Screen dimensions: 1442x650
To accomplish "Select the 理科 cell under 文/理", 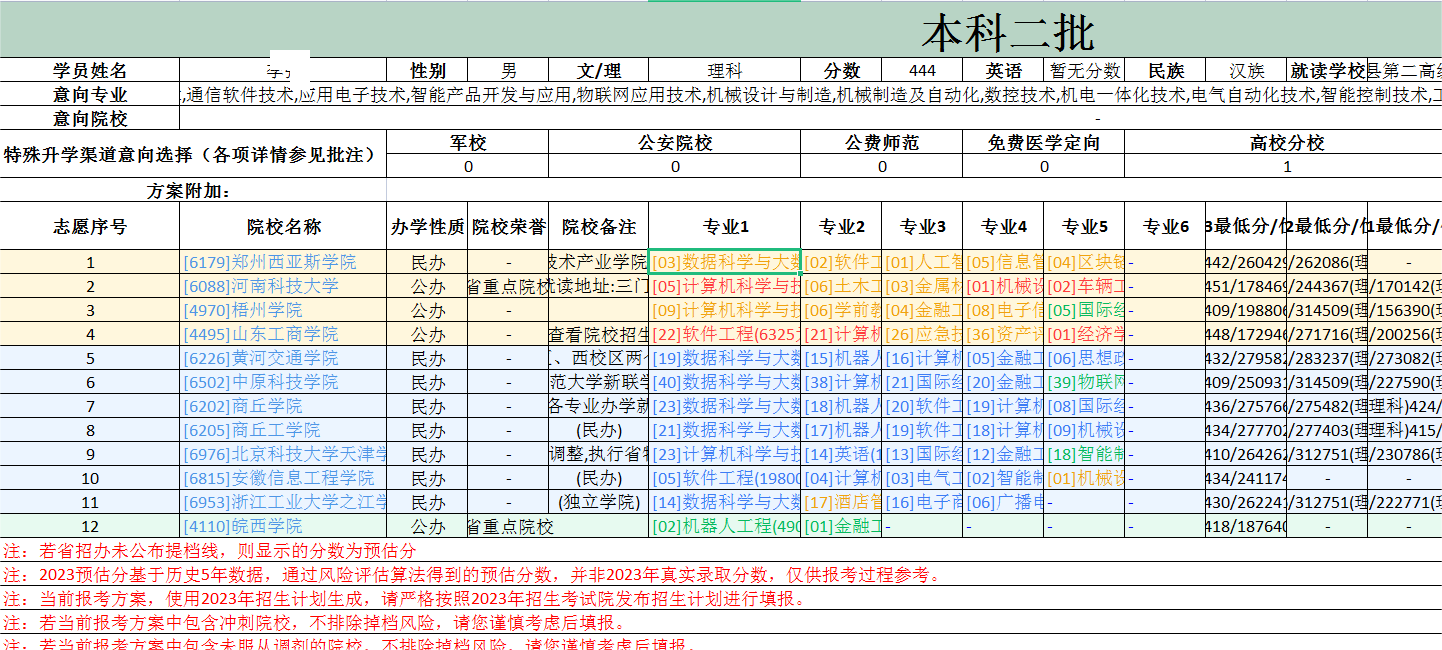I will tap(725, 70).
